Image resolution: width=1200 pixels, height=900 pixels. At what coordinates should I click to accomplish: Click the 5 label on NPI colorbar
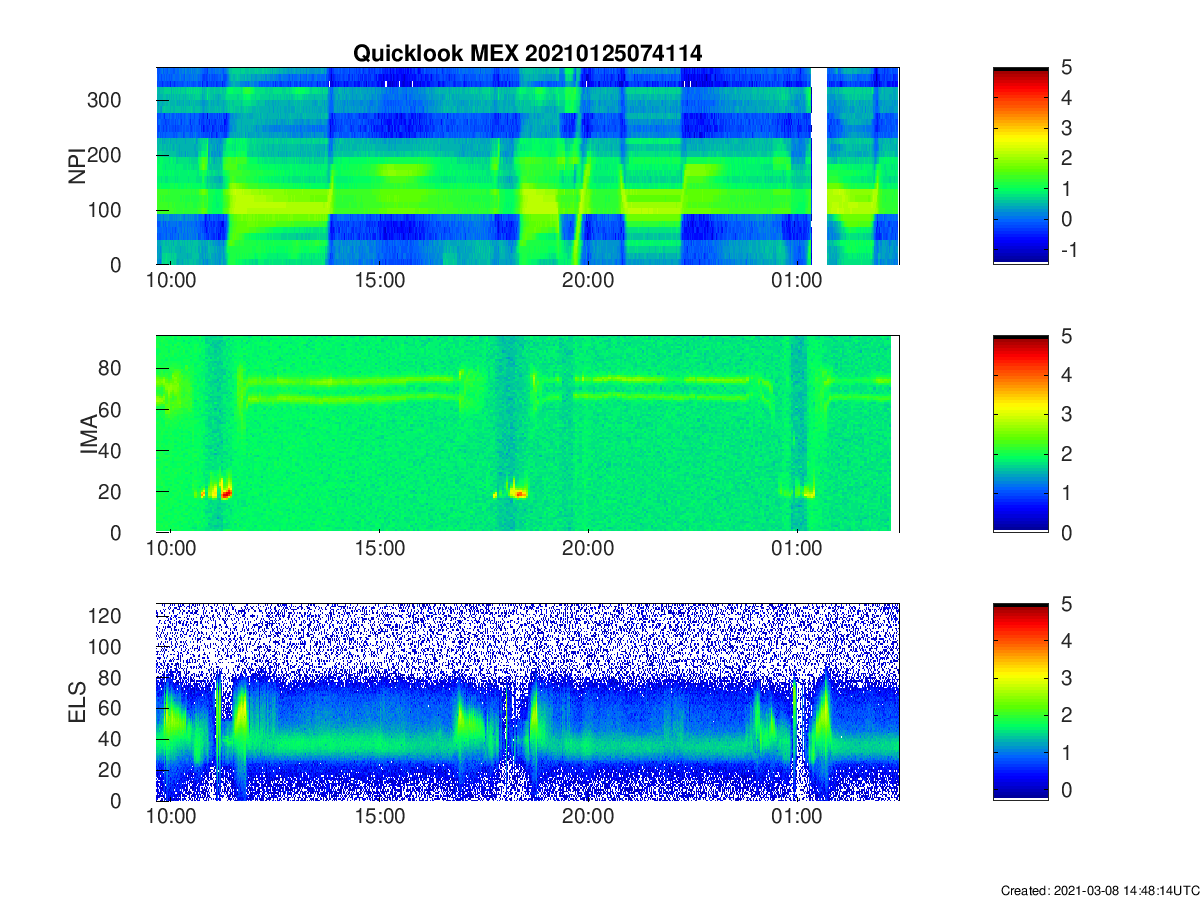tap(1065, 68)
